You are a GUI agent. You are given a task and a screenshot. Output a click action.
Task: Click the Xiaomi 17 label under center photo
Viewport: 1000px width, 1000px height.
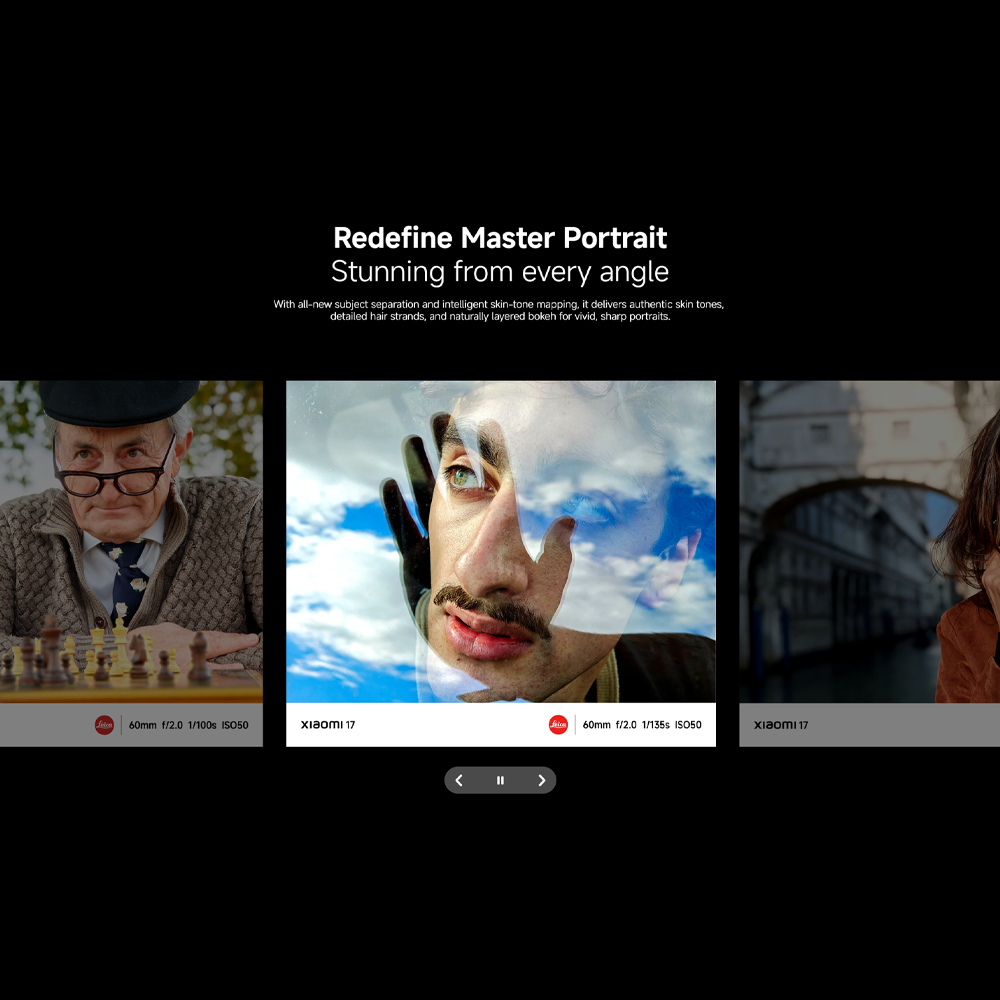click(328, 725)
